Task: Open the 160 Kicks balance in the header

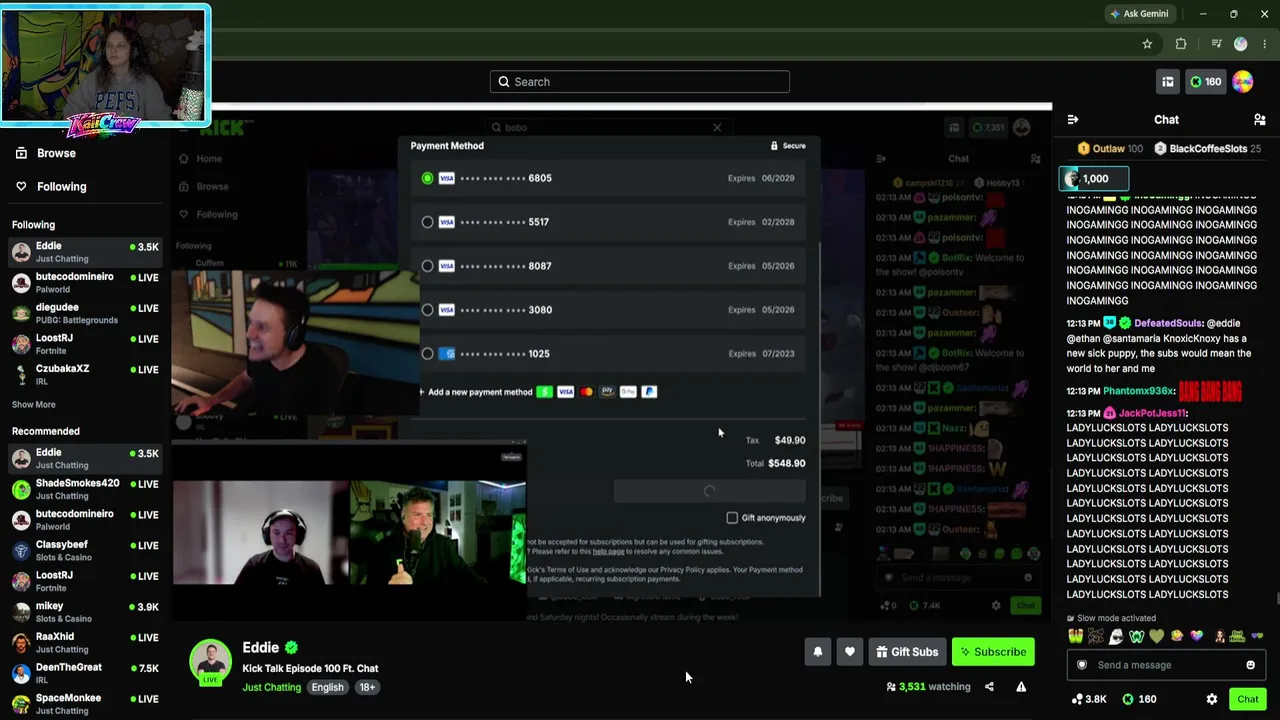Action: click(1205, 82)
